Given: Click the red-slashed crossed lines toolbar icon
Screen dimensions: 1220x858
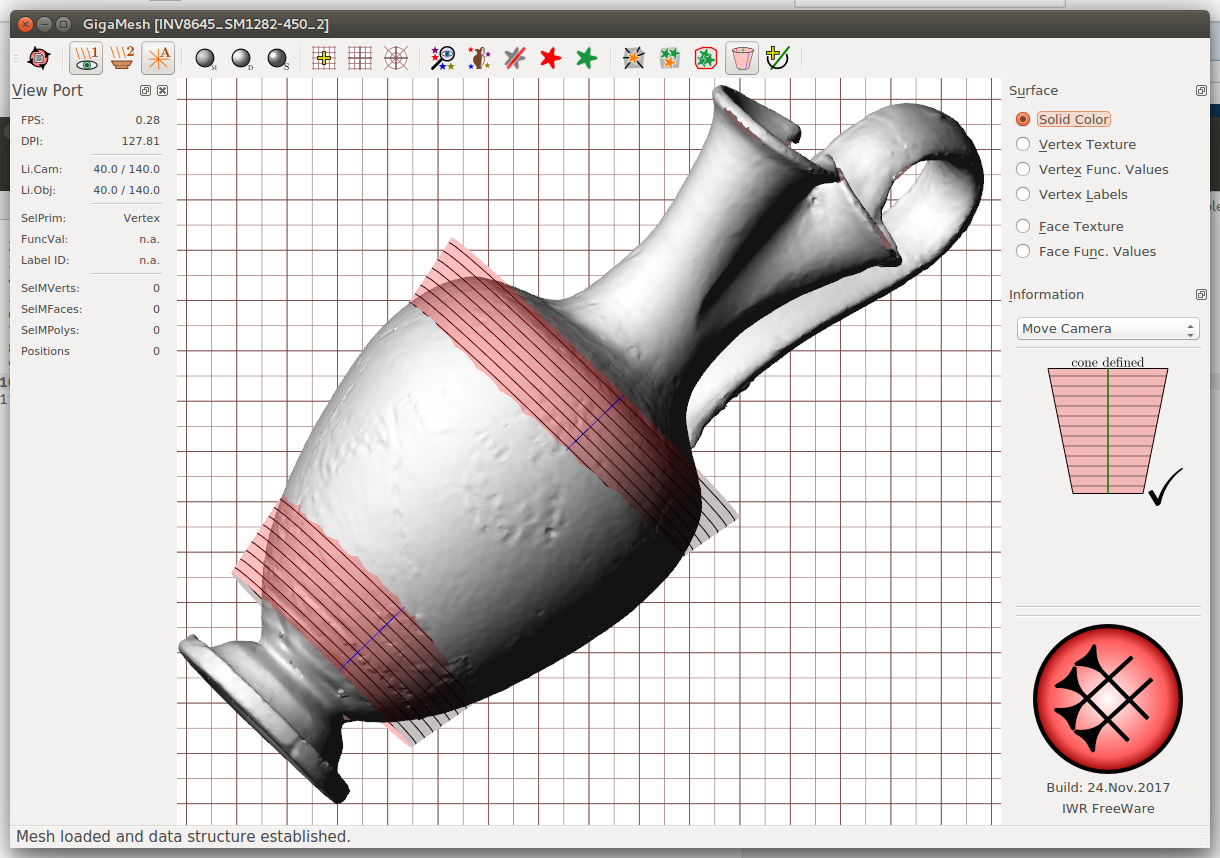Looking at the screenshot, I should pos(515,59).
